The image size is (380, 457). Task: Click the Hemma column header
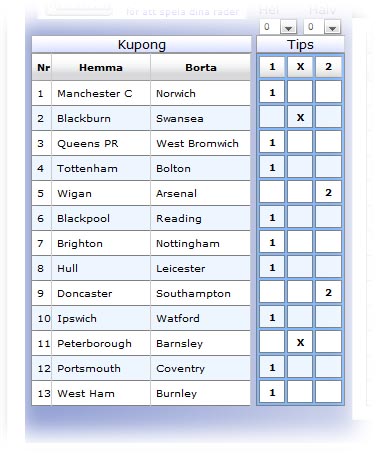(x=101, y=67)
